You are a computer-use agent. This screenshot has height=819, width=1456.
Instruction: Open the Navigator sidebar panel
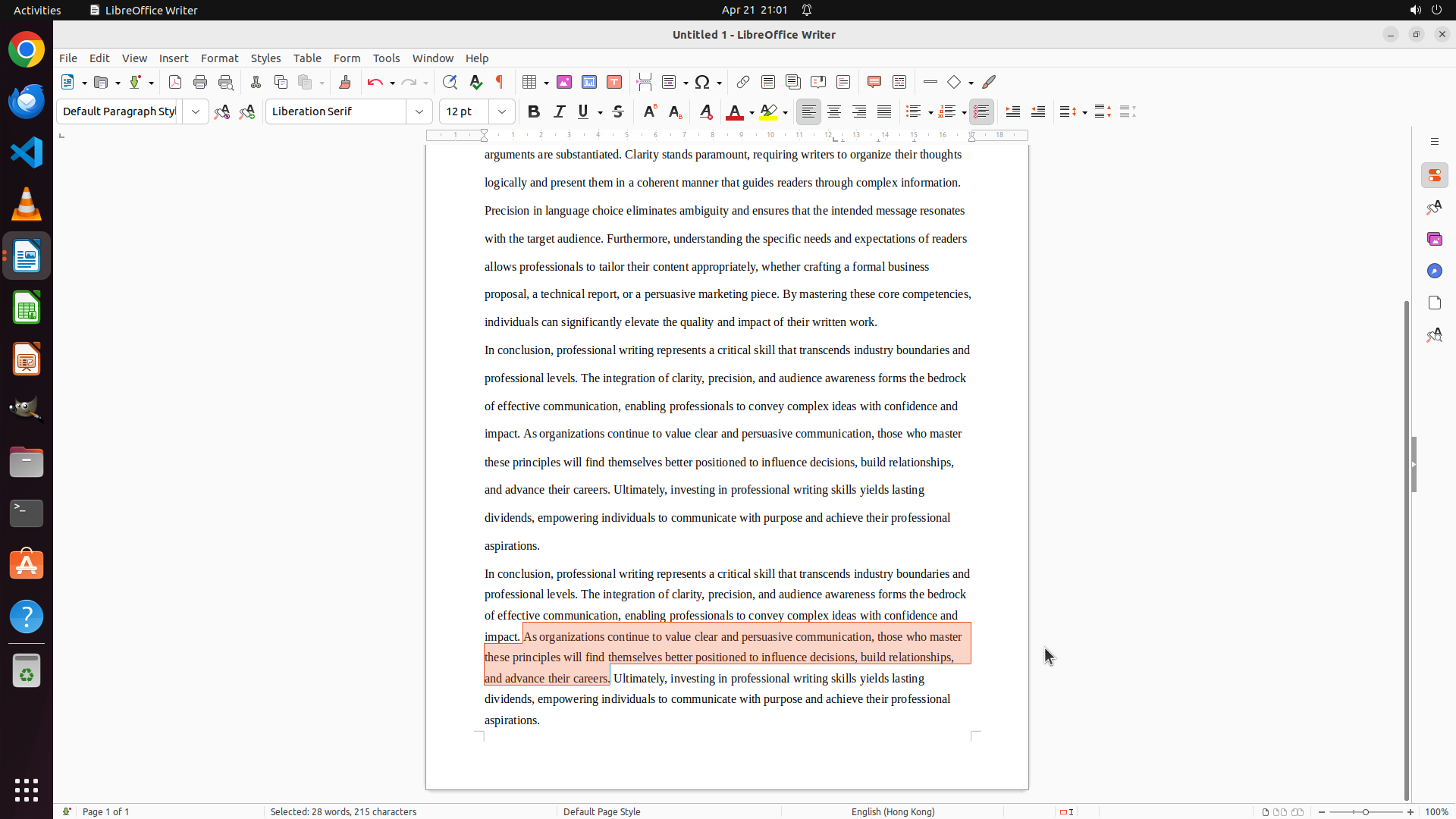1434,271
